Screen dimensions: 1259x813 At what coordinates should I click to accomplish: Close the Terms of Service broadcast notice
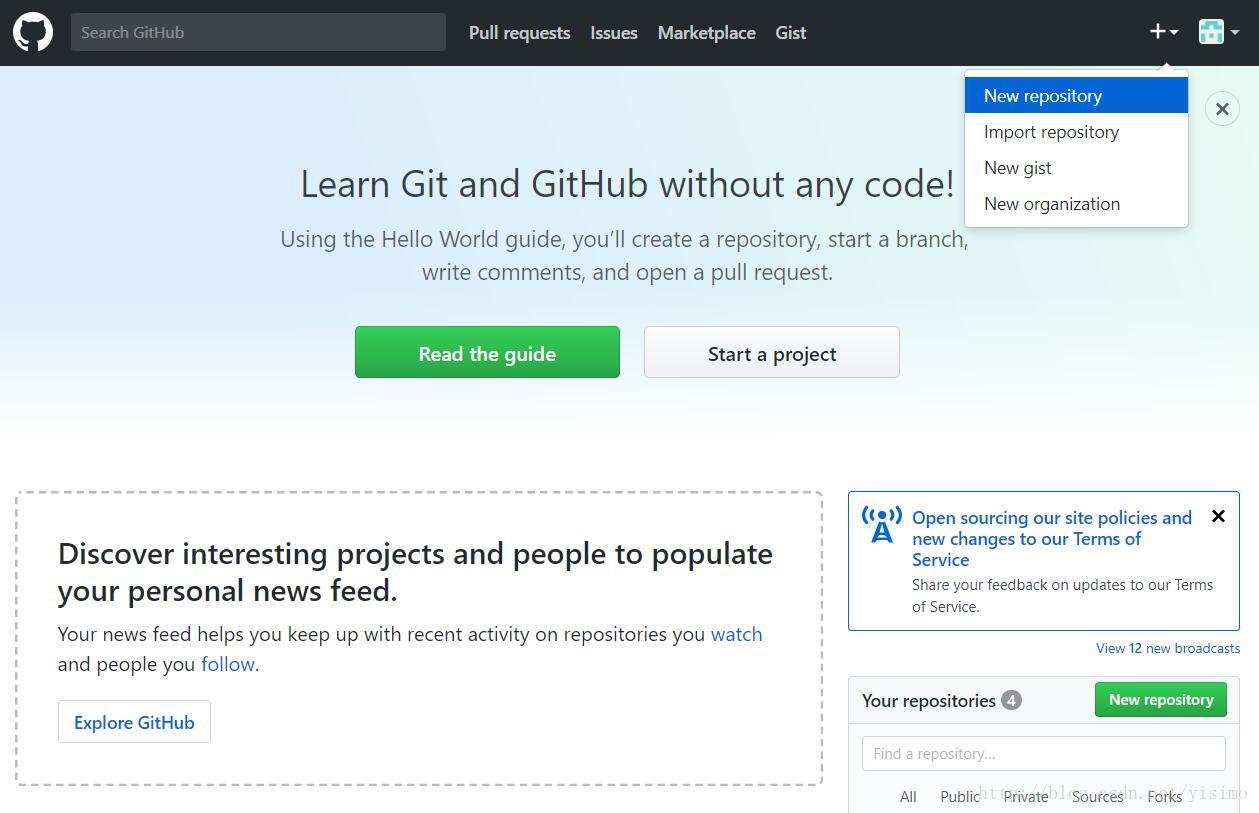tap(1218, 516)
